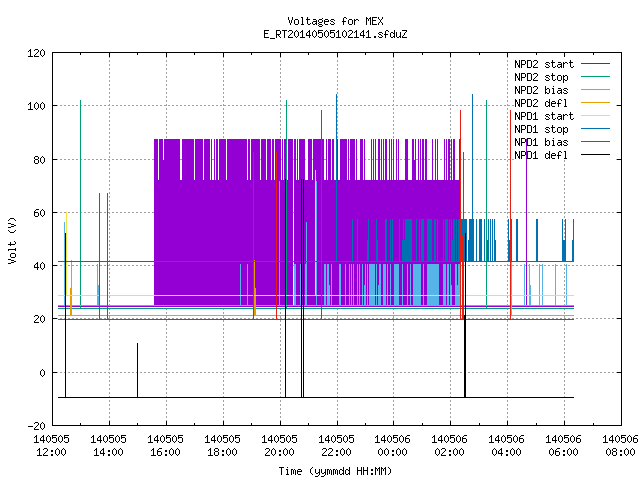Click the x-axis label 140506 00:00
640x480 pixels.
pyautogui.click(x=392, y=446)
